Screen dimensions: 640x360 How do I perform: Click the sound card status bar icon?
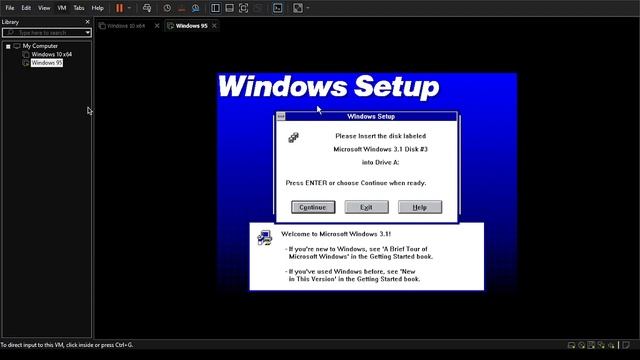click(x=611, y=345)
